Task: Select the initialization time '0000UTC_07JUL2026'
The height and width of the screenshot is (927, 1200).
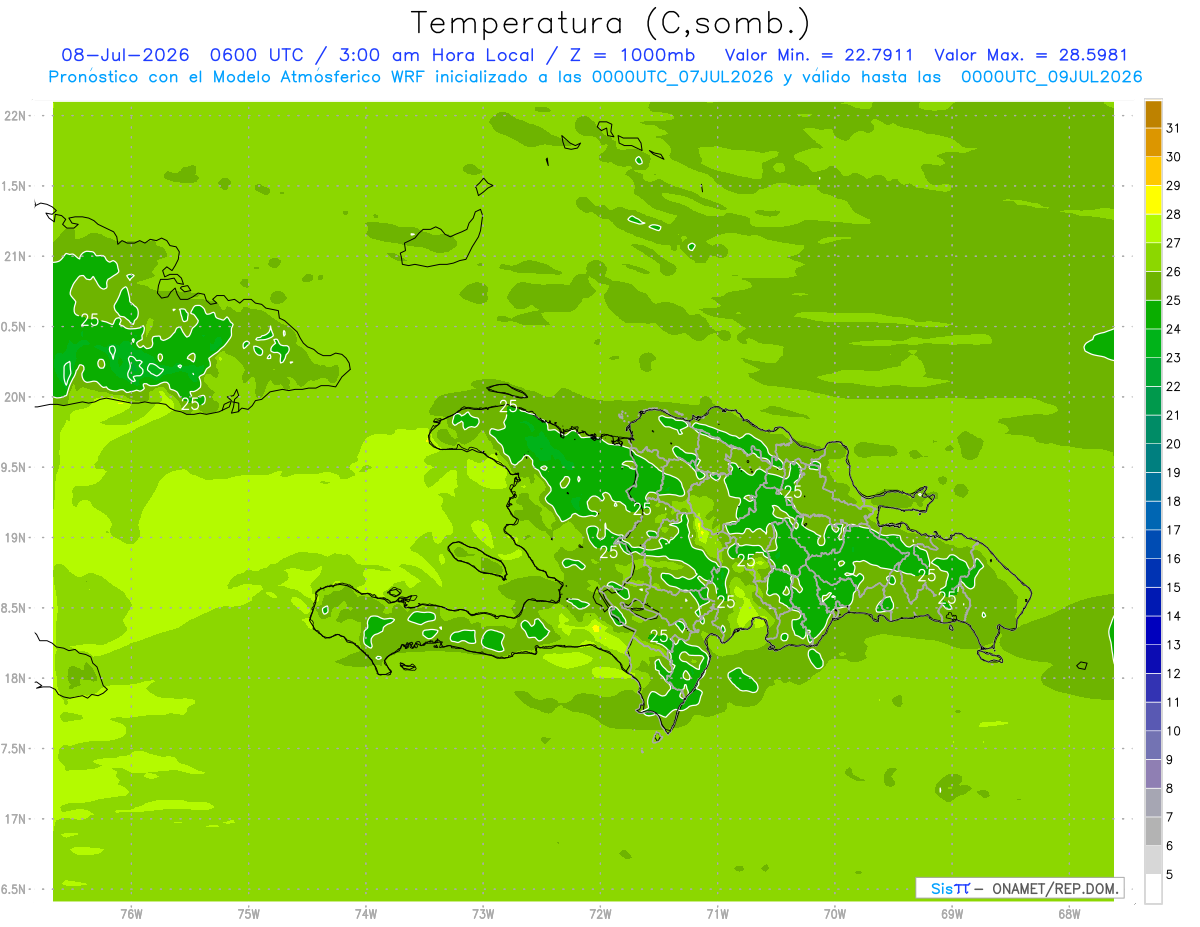Action: [683, 77]
